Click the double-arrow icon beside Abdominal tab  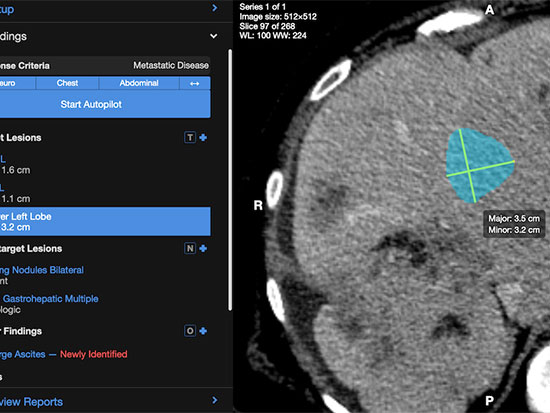[195, 83]
